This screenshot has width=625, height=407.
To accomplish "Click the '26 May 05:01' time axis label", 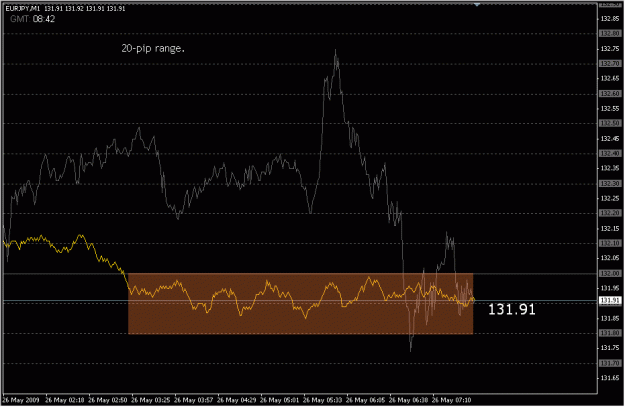I will (x=280, y=400).
